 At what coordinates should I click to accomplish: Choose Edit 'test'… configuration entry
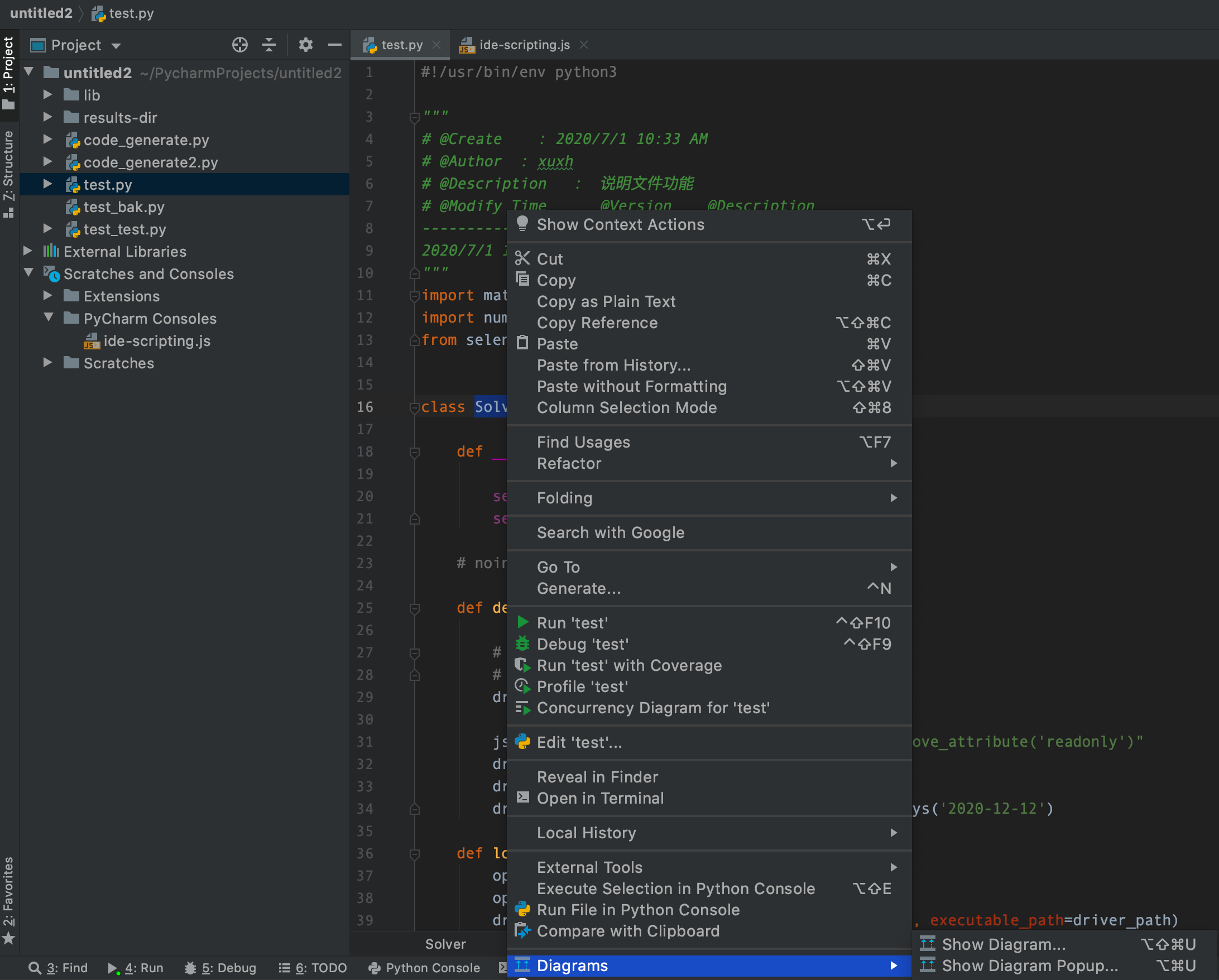[x=709, y=742]
